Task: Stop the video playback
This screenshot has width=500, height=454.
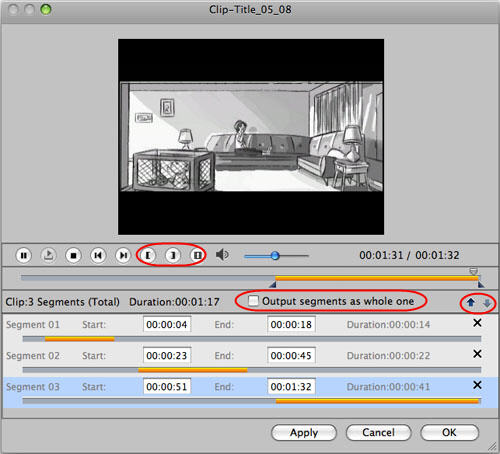Action: point(73,256)
